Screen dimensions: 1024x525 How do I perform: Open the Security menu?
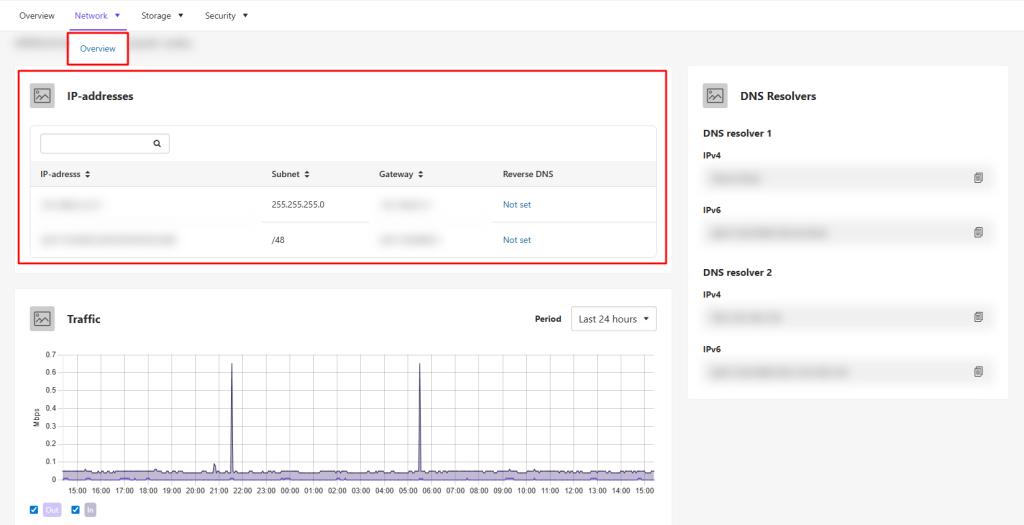[x=226, y=16]
